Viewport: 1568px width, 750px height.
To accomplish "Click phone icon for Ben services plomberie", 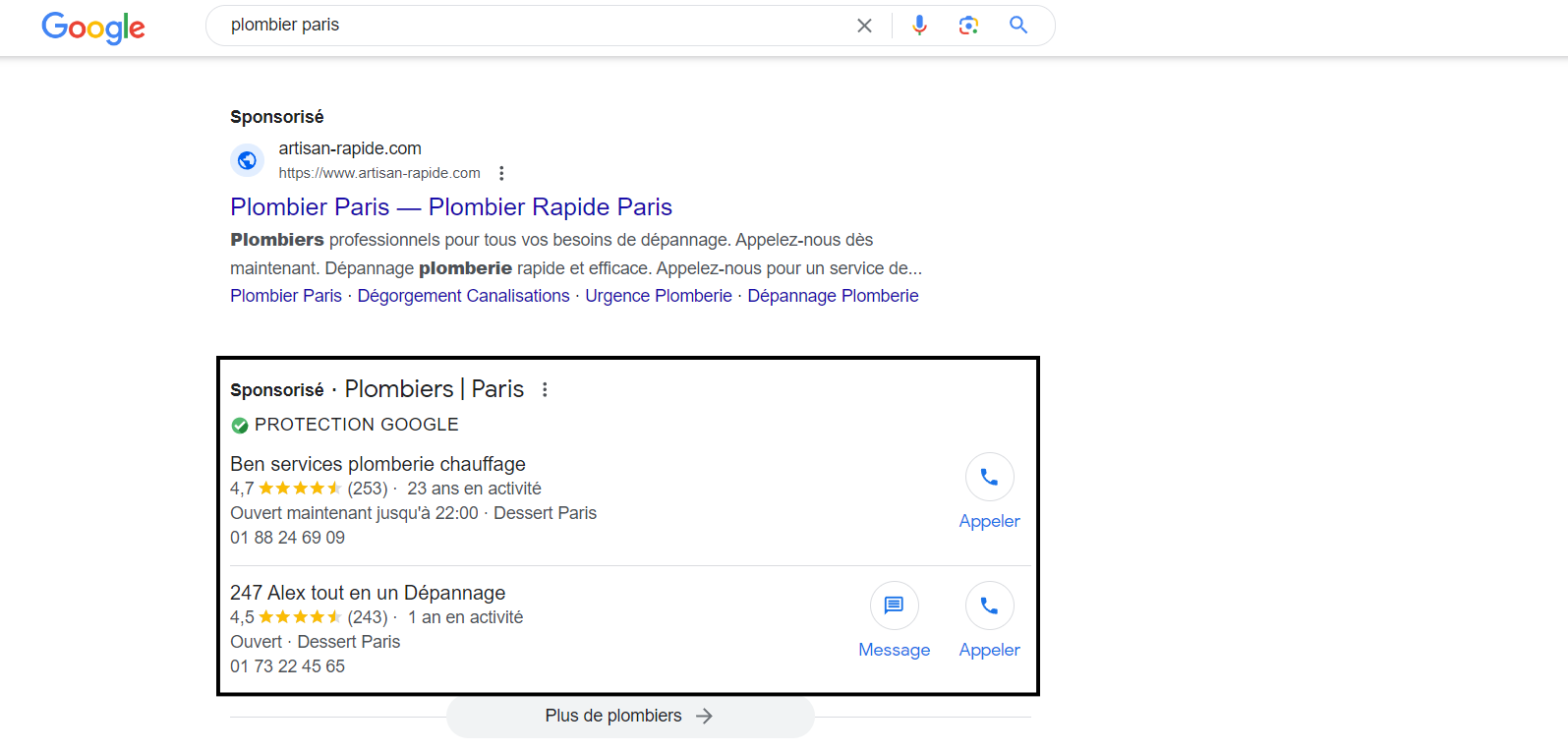I will [x=989, y=477].
